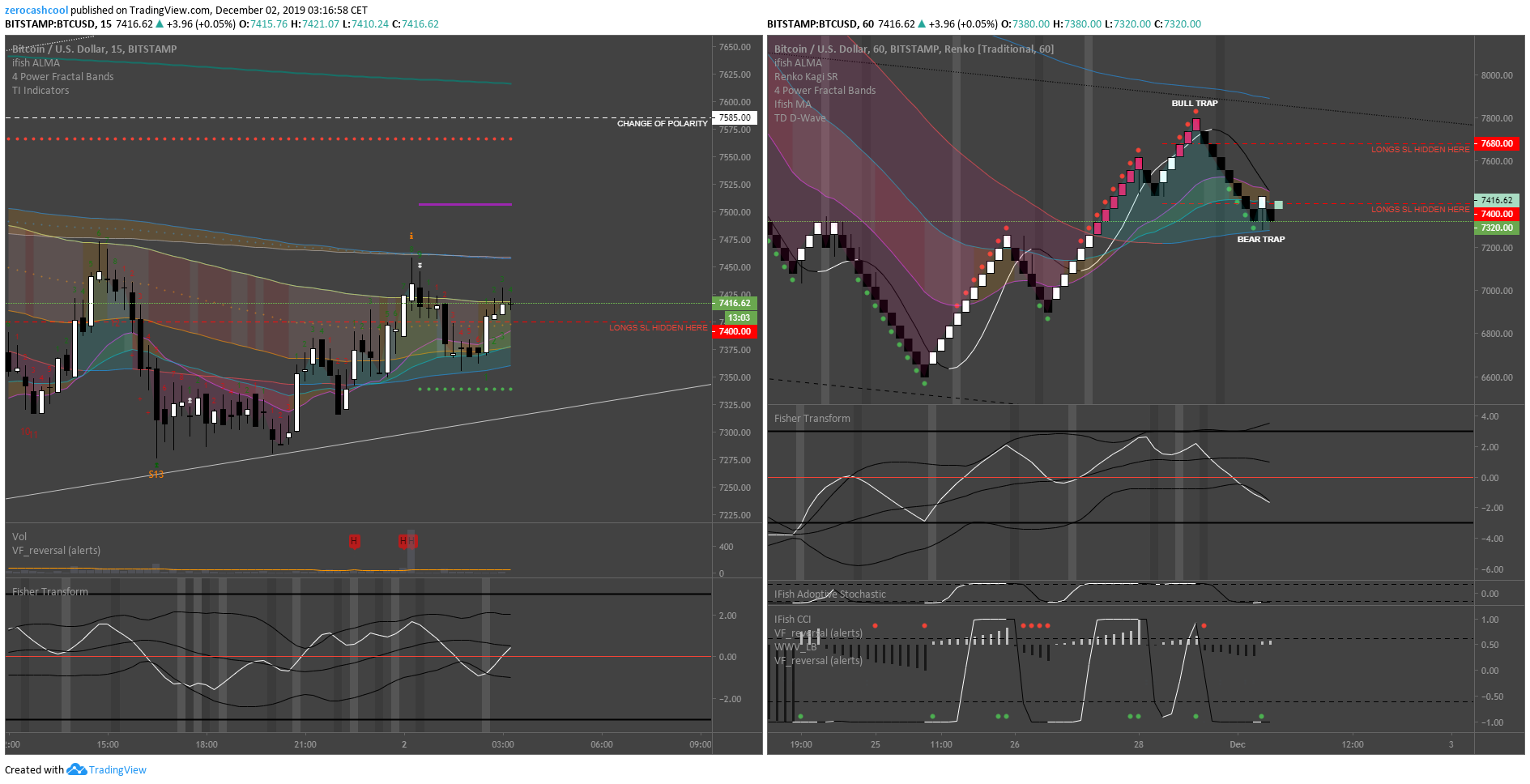Click the 13:03 countdown label
The height and width of the screenshot is (784, 1530).
pyautogui.click(x=739, y=317)
